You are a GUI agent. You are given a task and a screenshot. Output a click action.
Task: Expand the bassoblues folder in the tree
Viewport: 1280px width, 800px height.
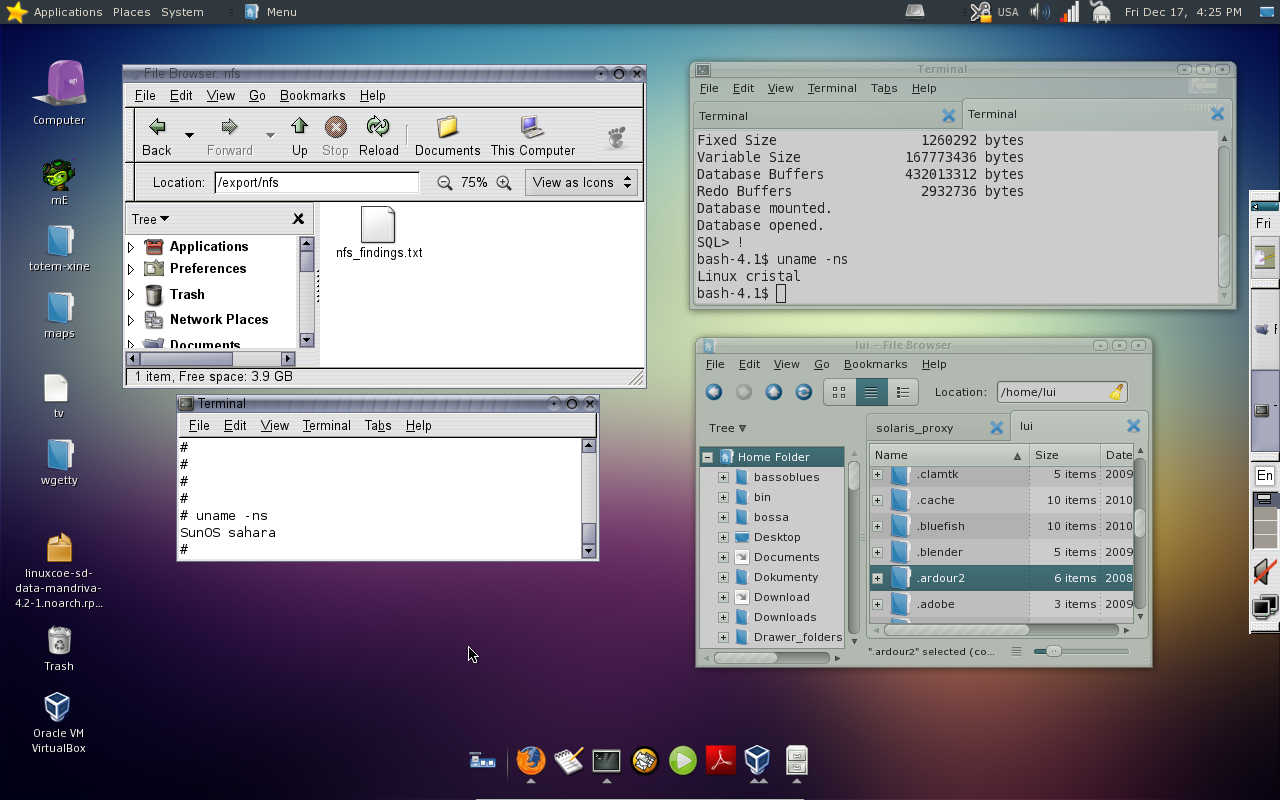[723, 477]
